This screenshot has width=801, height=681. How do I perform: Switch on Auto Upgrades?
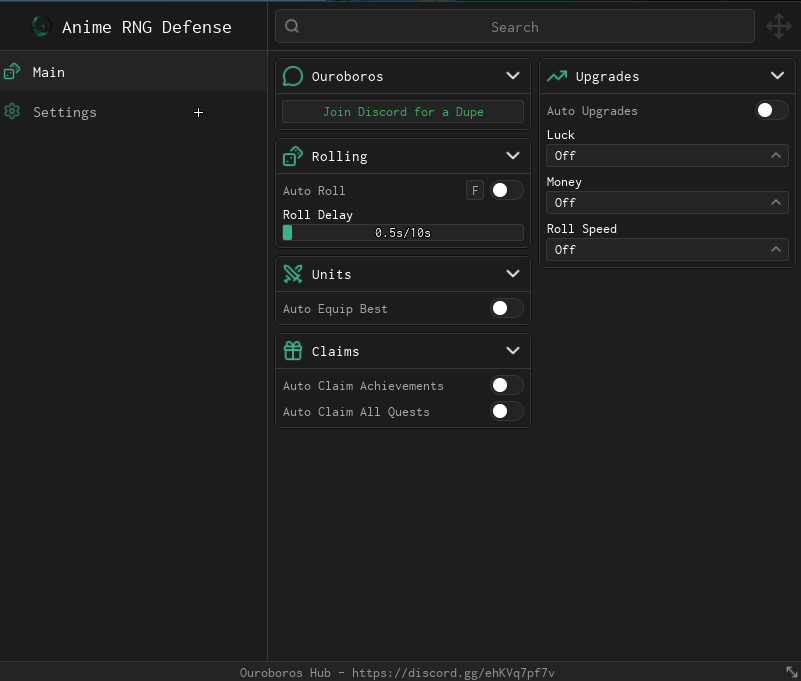pos(771,110)
